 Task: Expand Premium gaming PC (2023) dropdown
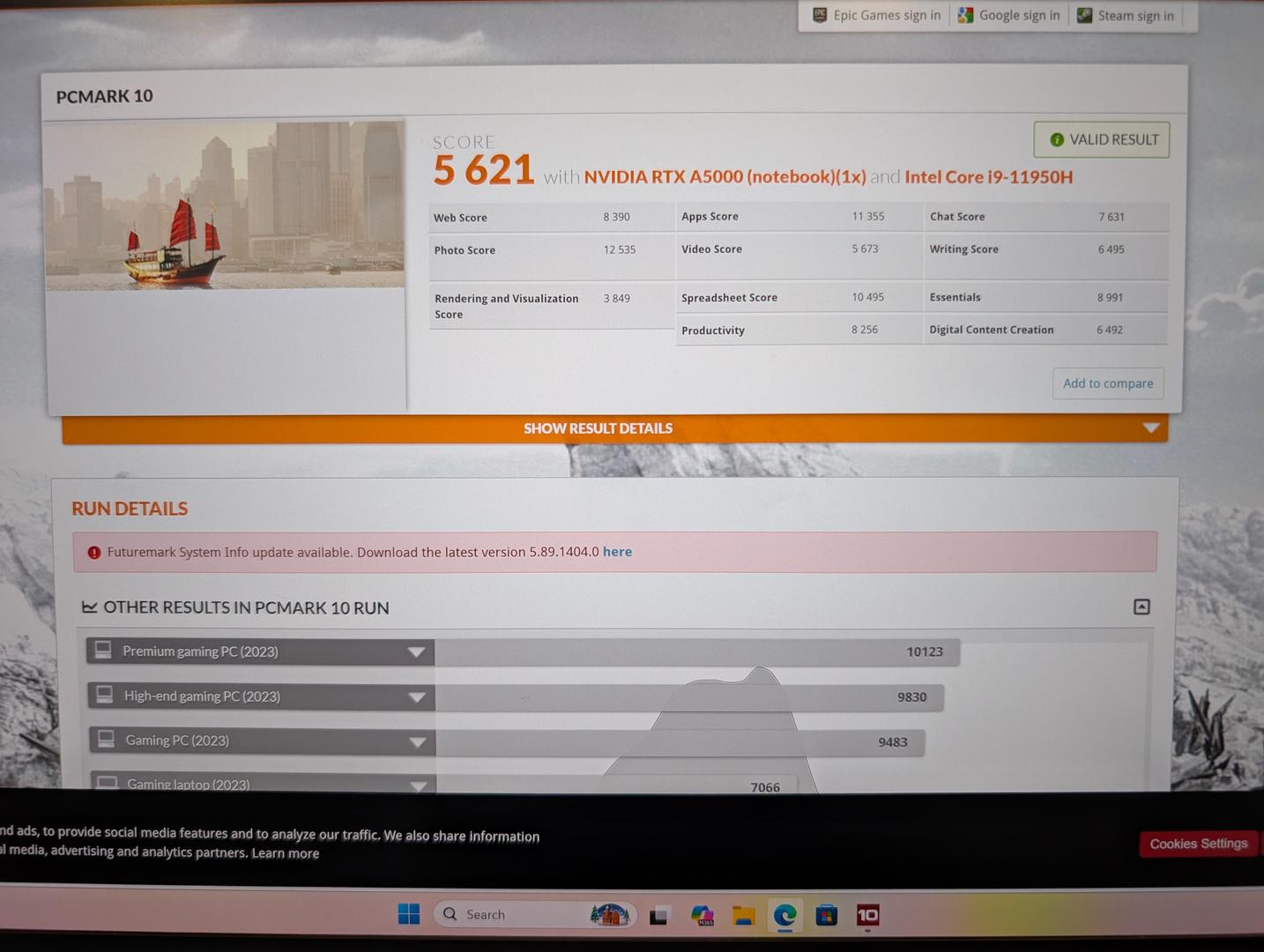[x=416, y=652]
